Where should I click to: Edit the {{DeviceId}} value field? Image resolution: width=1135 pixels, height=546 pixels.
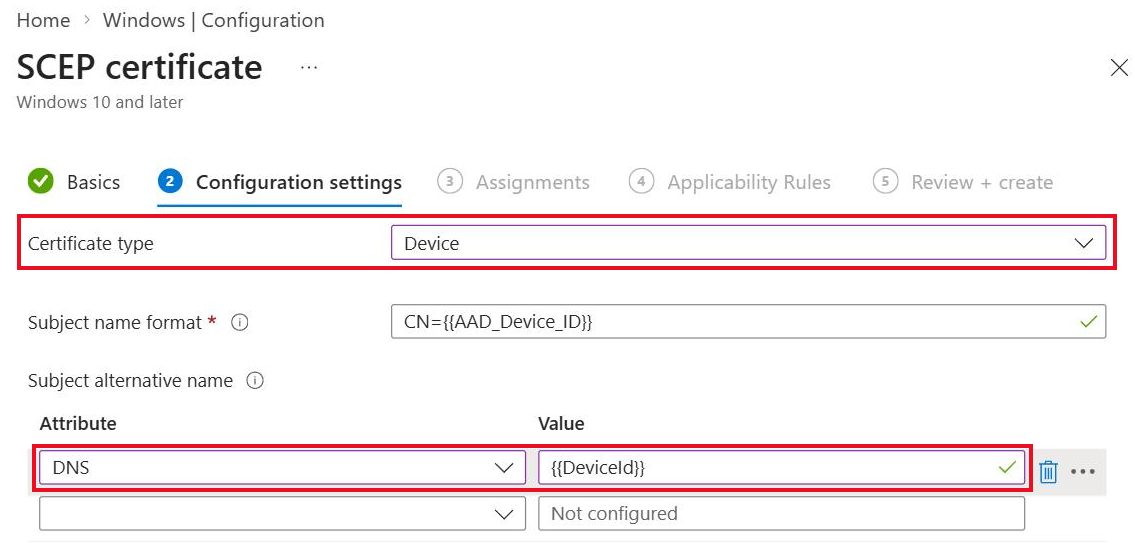pos(781,468)
